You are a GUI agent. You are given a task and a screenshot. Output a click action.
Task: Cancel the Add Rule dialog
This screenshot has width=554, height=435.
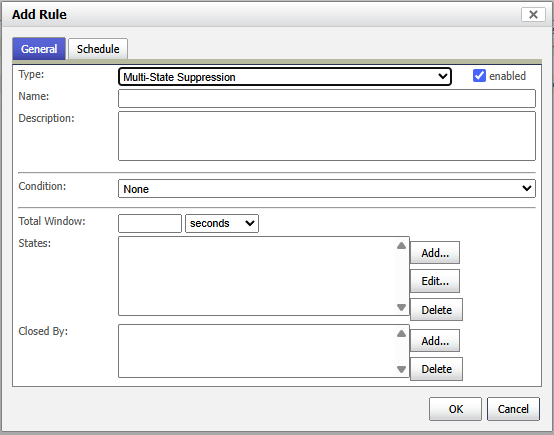tap(513, 409)
